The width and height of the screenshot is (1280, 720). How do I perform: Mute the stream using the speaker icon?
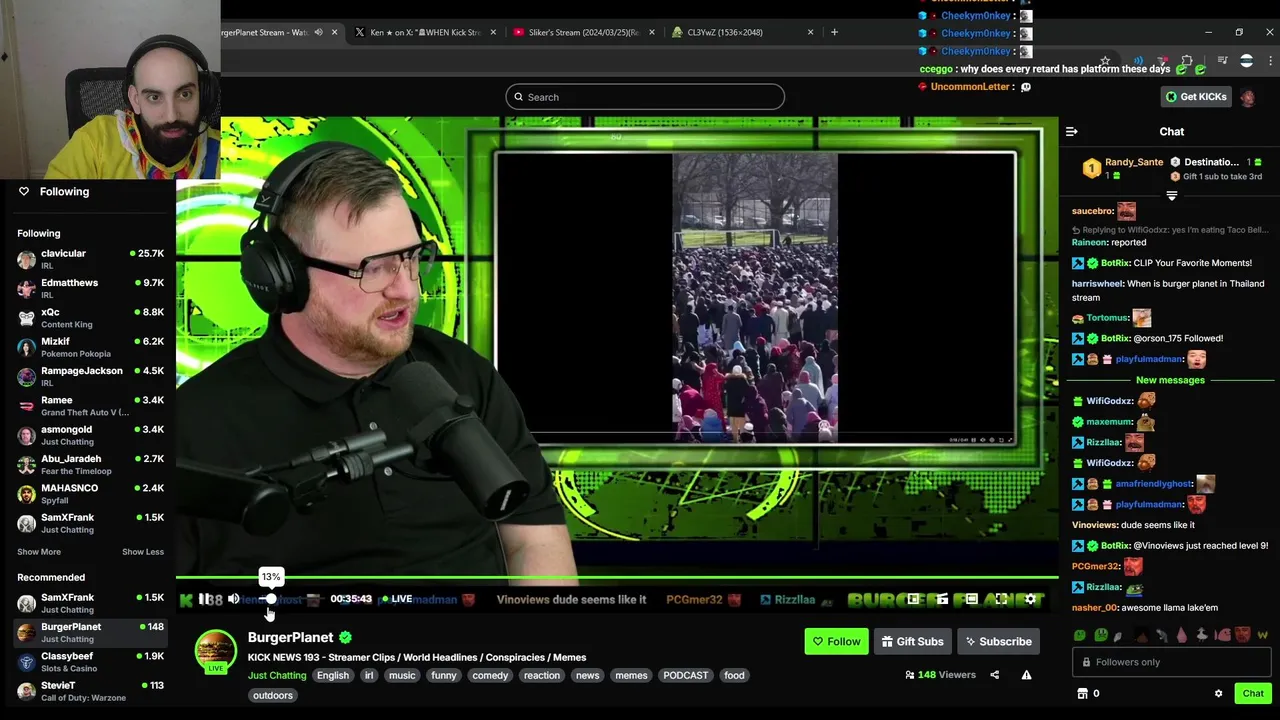tap(233, 599)
